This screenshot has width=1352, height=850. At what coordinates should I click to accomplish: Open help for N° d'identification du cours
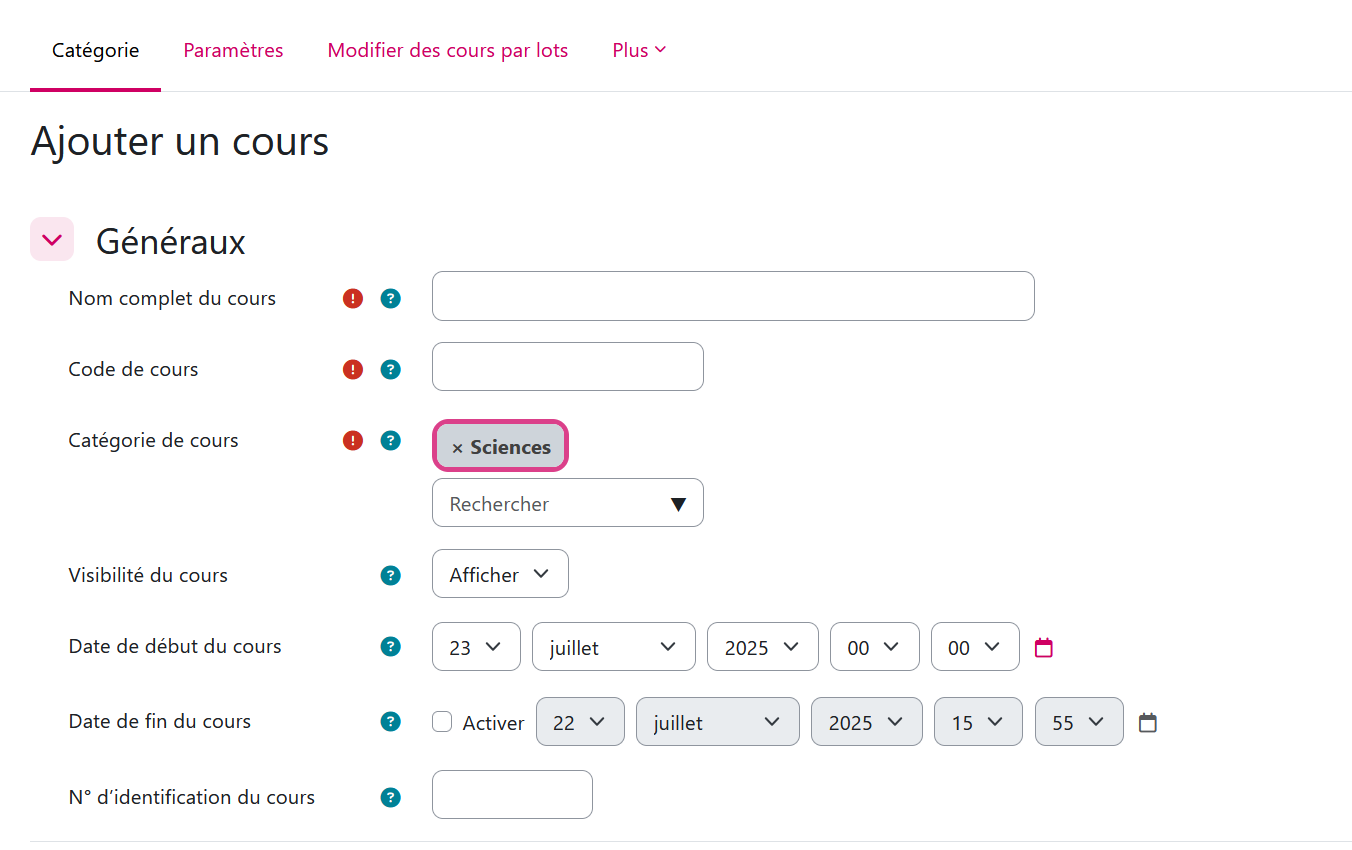(390, 797)
